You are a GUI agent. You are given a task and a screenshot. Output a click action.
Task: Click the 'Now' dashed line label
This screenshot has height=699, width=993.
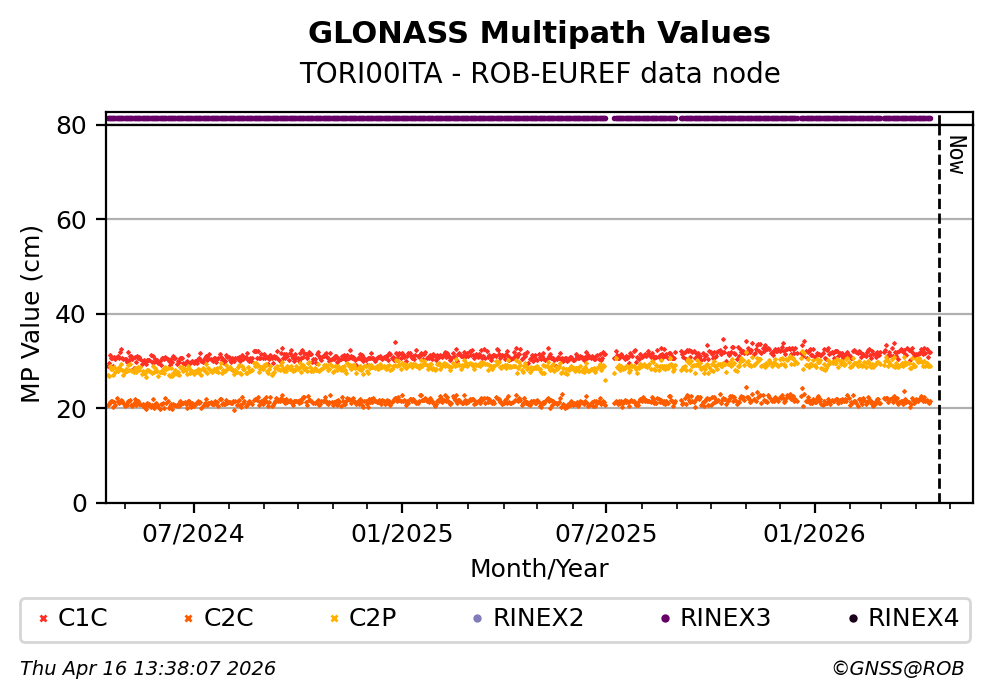pos(956,155)
